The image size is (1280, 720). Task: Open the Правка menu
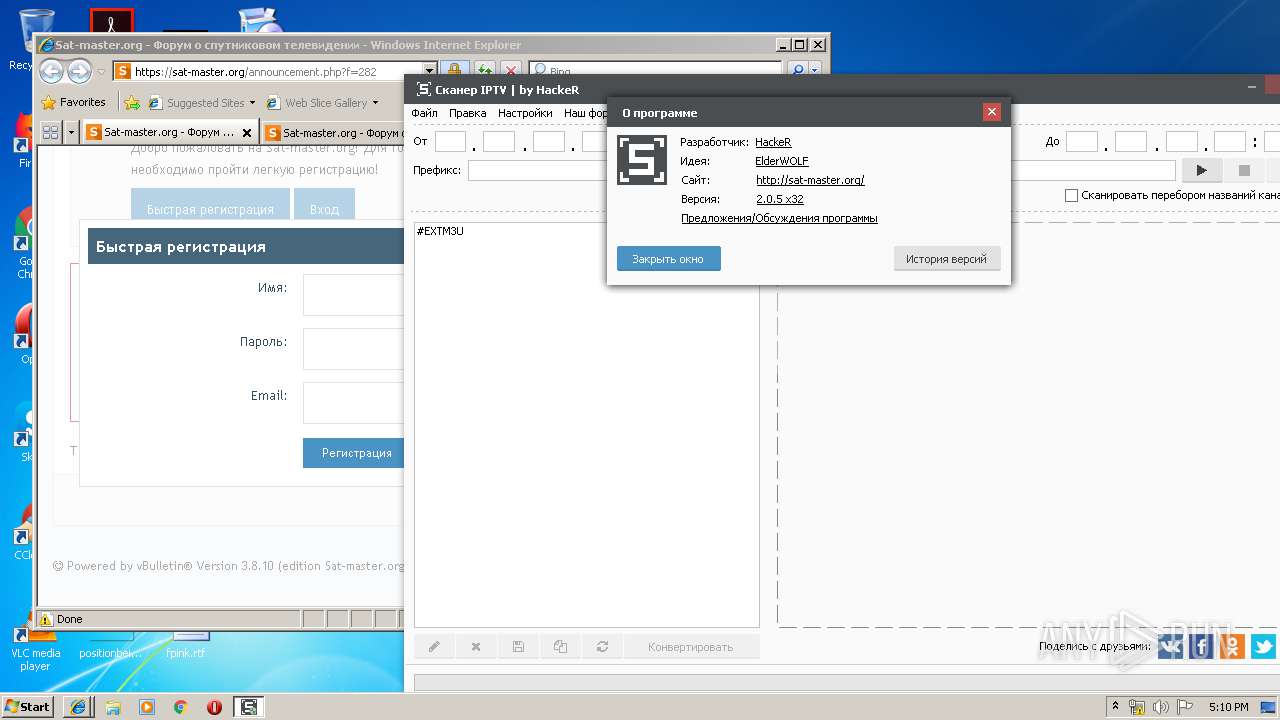coord(467,113)
